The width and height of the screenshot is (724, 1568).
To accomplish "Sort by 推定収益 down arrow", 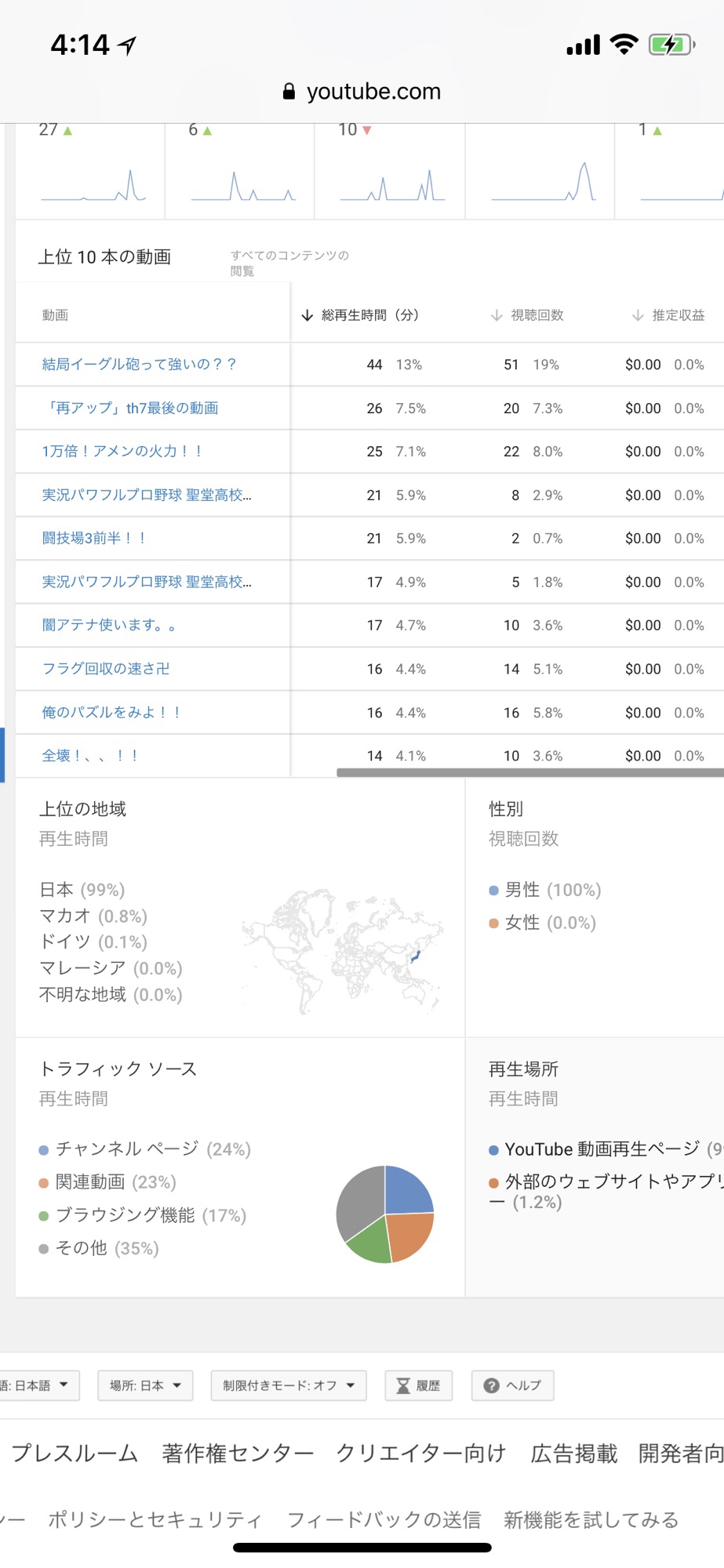I will (638, 315).
